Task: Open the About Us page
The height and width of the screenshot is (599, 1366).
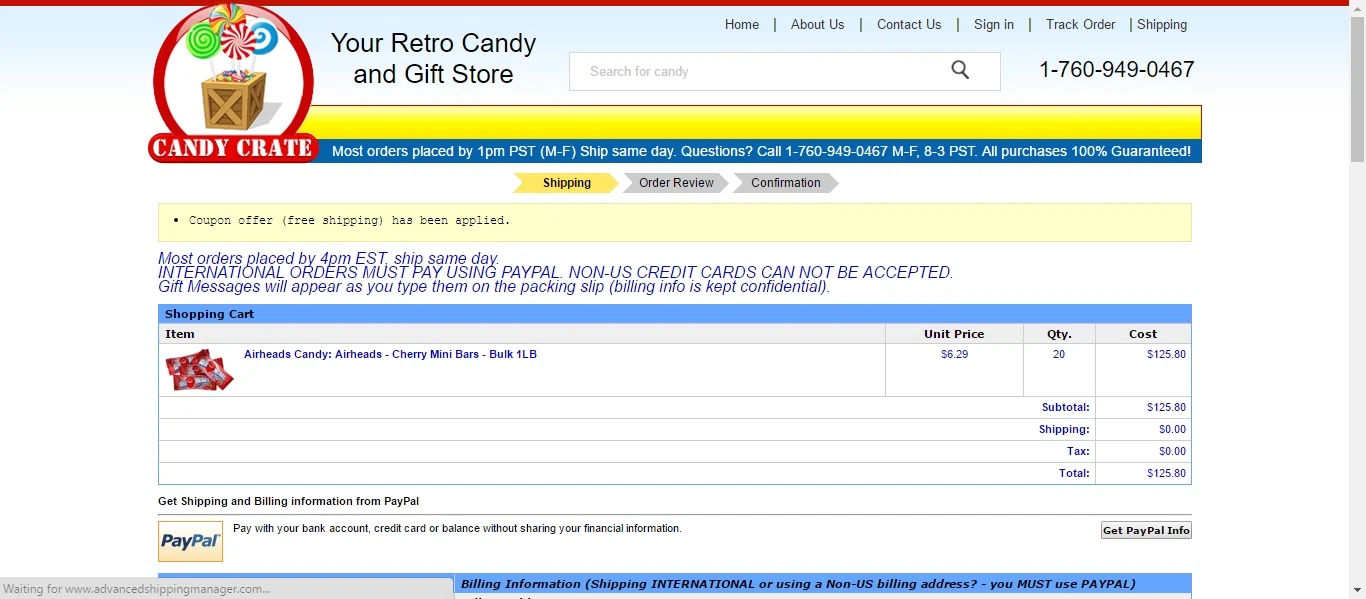Action: [x=817, y=25]
